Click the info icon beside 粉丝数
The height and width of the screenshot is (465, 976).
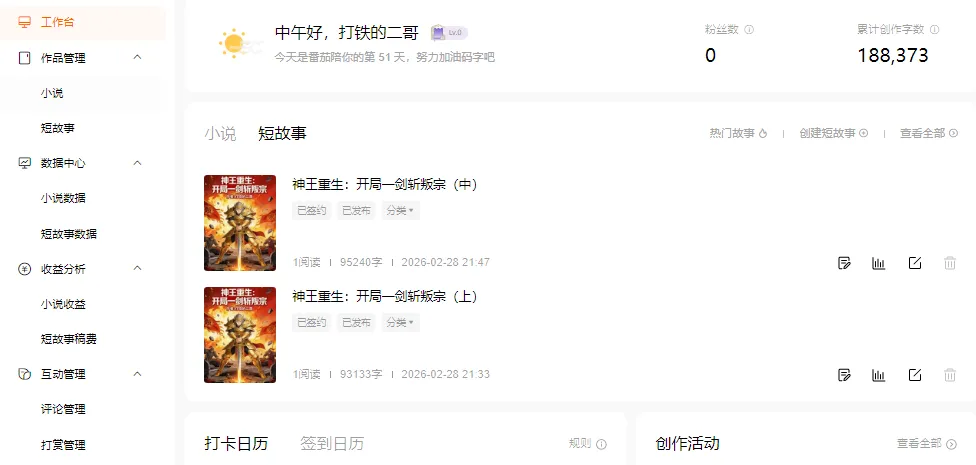coord(749,29)
